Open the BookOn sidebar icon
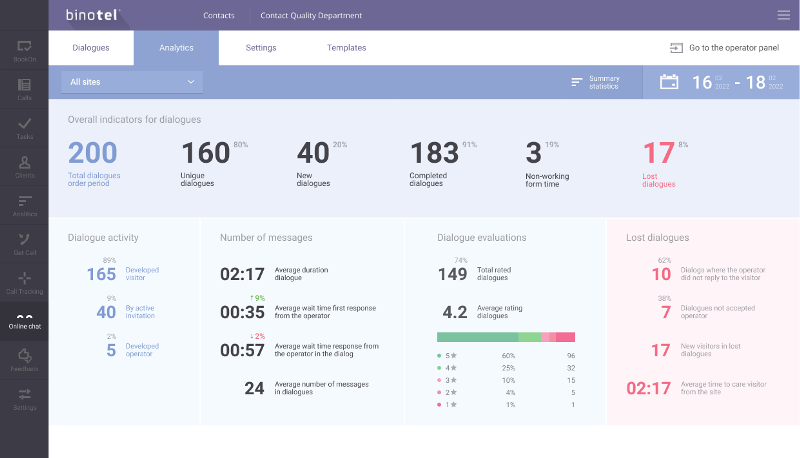 [x=24, y=50]
